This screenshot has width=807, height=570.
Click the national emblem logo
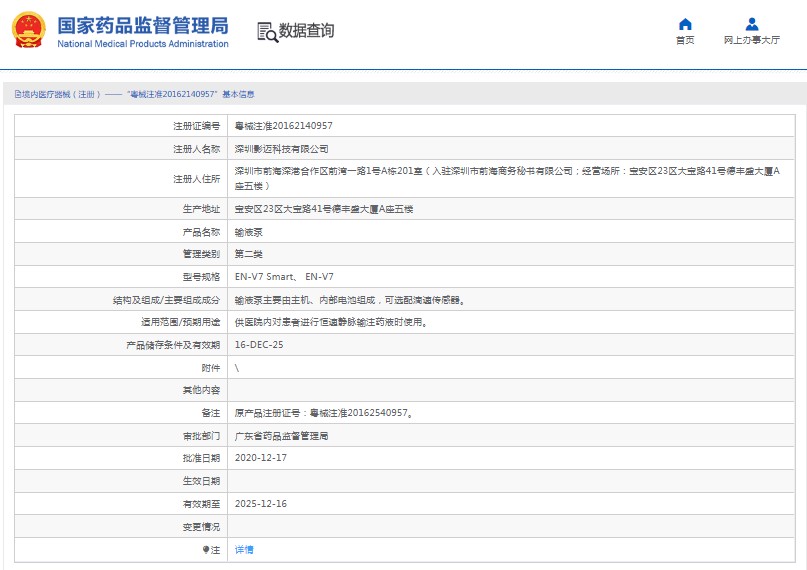point(29,30)
